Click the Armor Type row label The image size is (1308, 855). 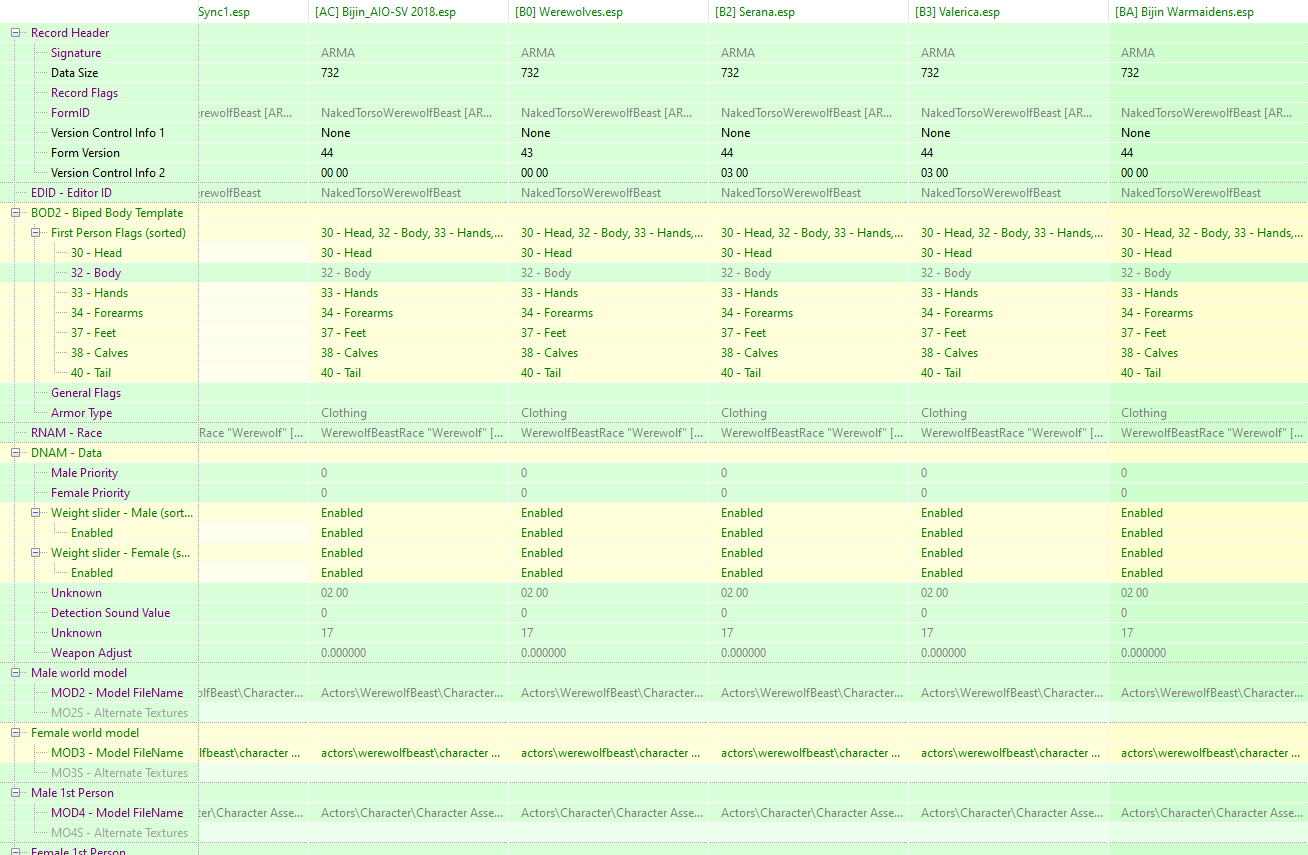tap(81, 413)
